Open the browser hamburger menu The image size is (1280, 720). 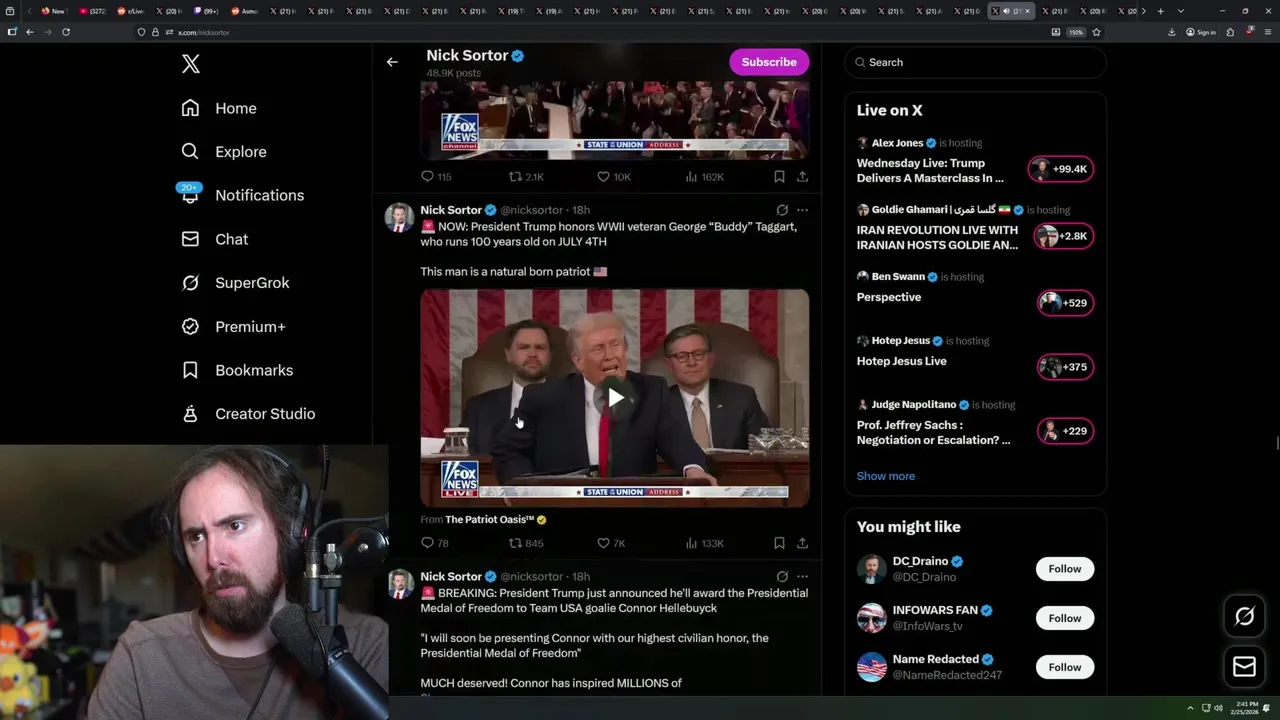(1266, 32)
